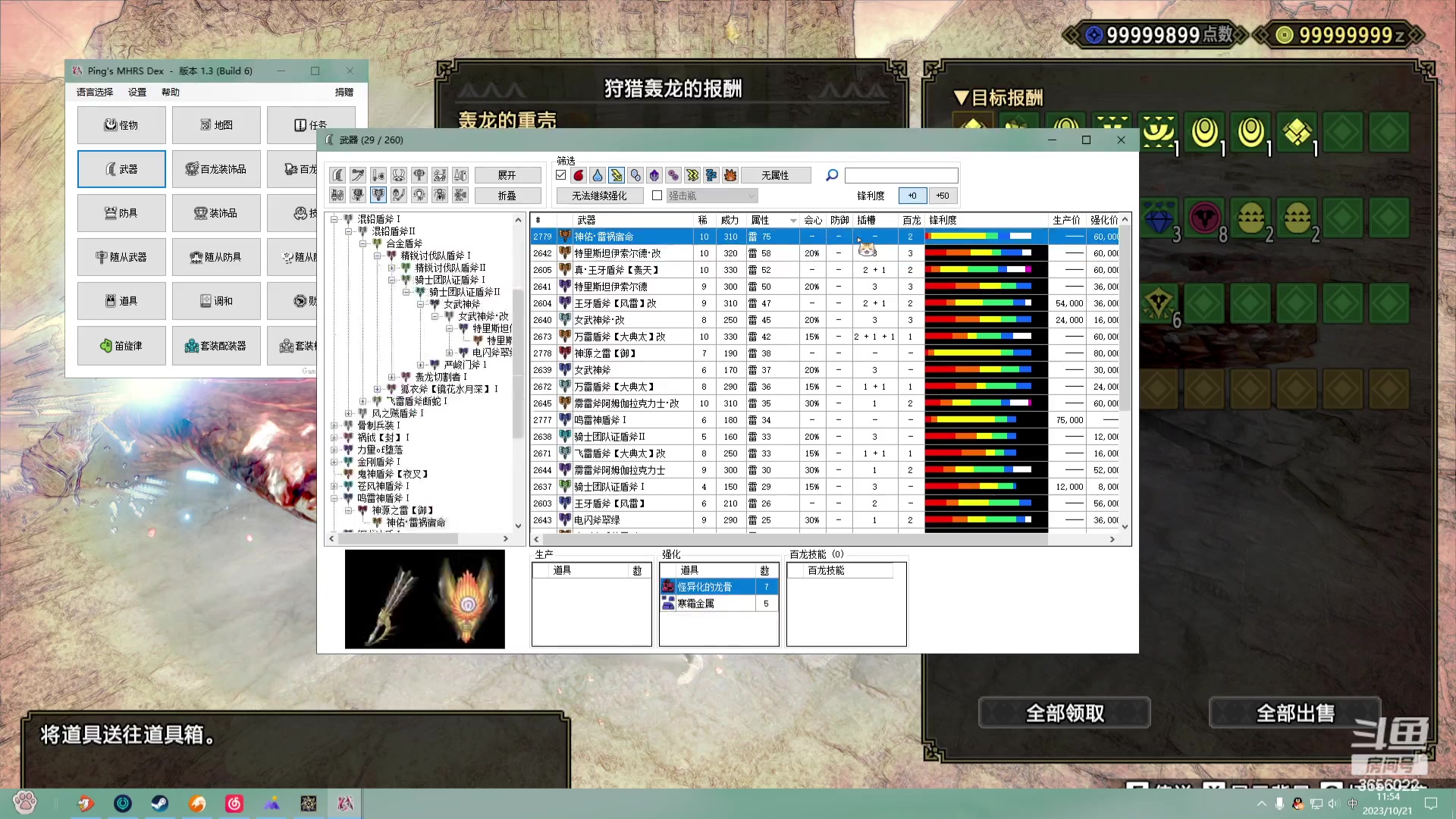The height and width of the screenshot is (819, 1456).
Task: Expand the 轰龙切割者 I tree node
Action: pyautogui.click(x=391, y=377)
